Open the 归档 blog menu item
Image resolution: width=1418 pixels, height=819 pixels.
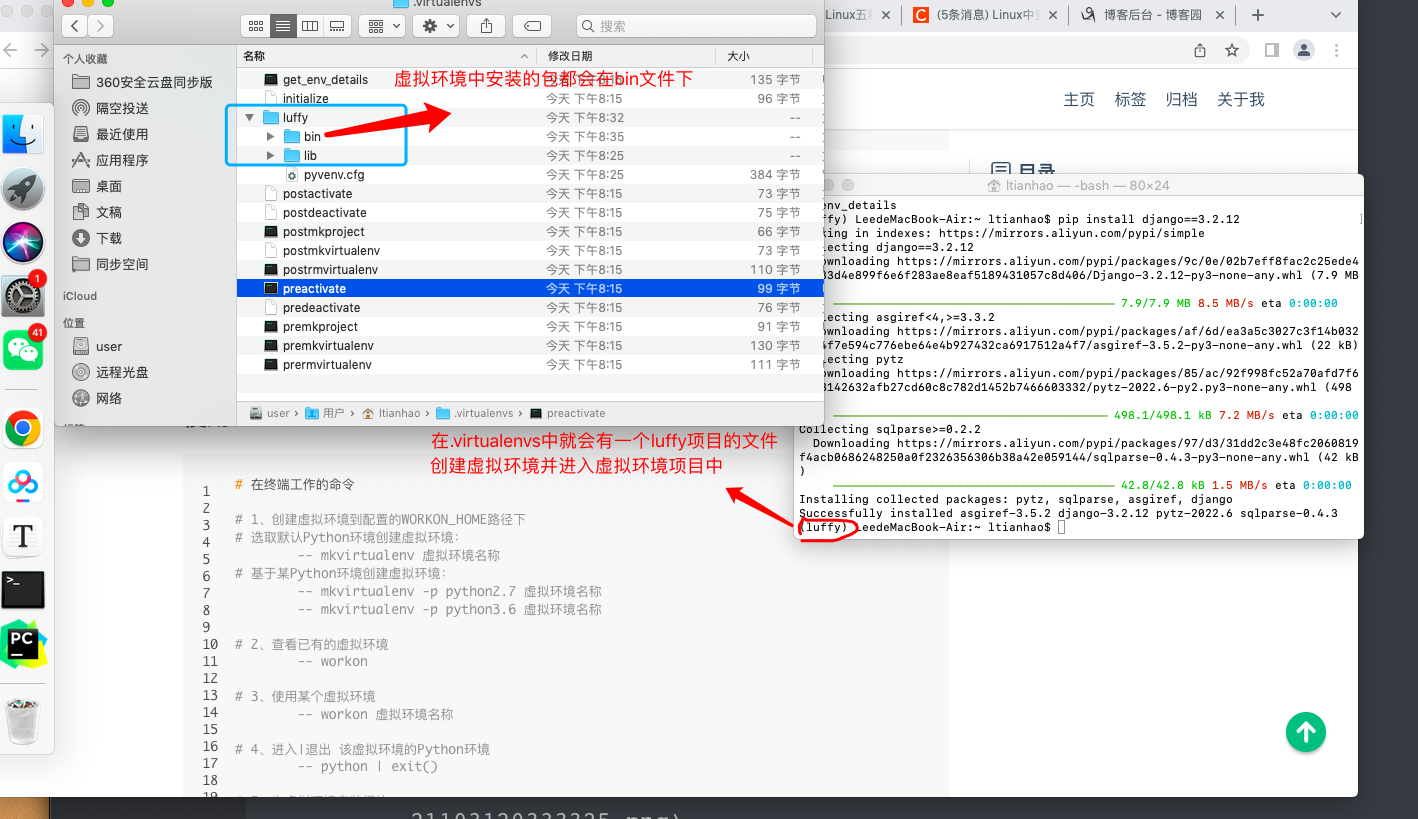pyautogui.click(x=1181, y=99)
